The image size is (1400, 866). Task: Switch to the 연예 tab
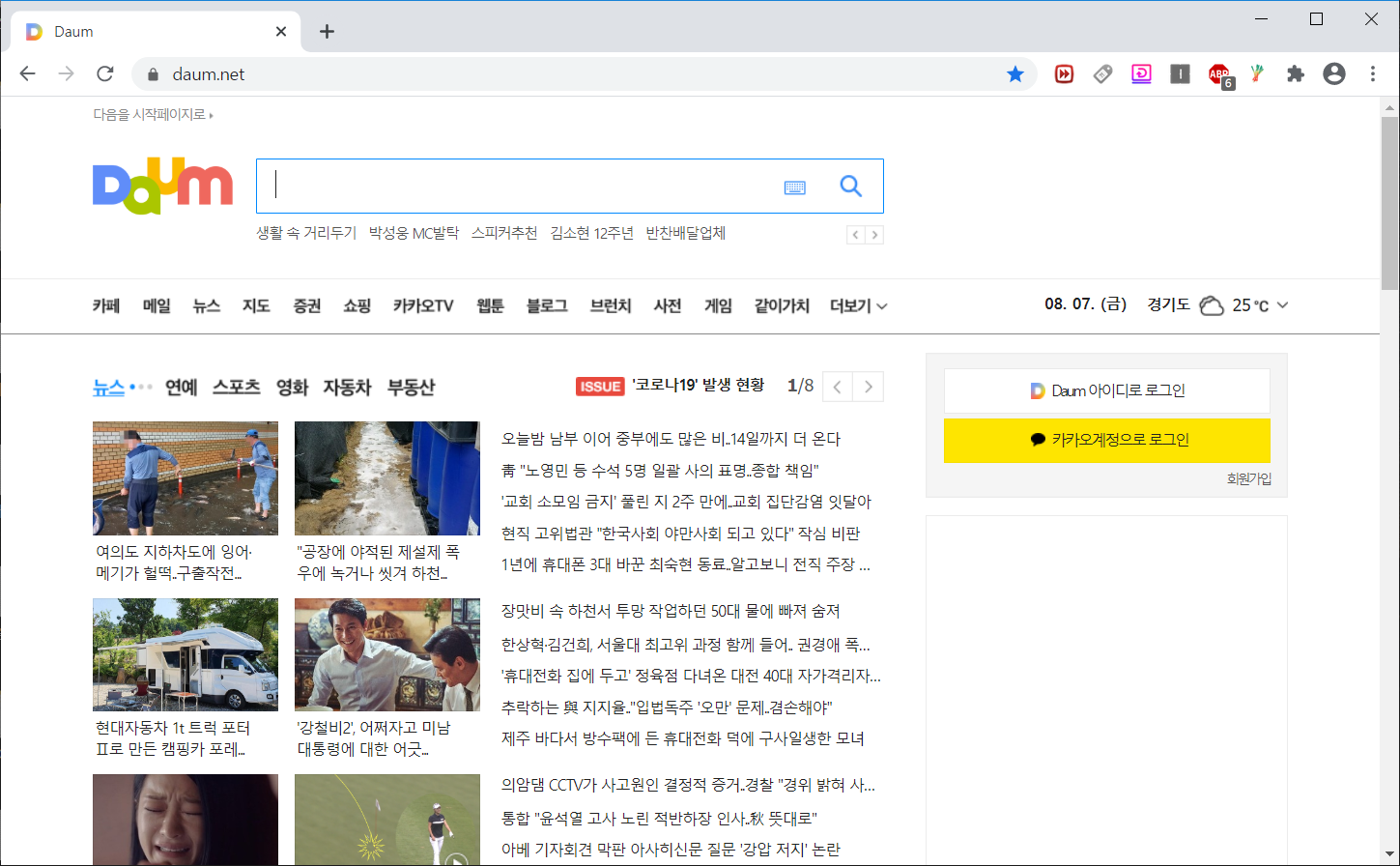[x=182, y=387]
